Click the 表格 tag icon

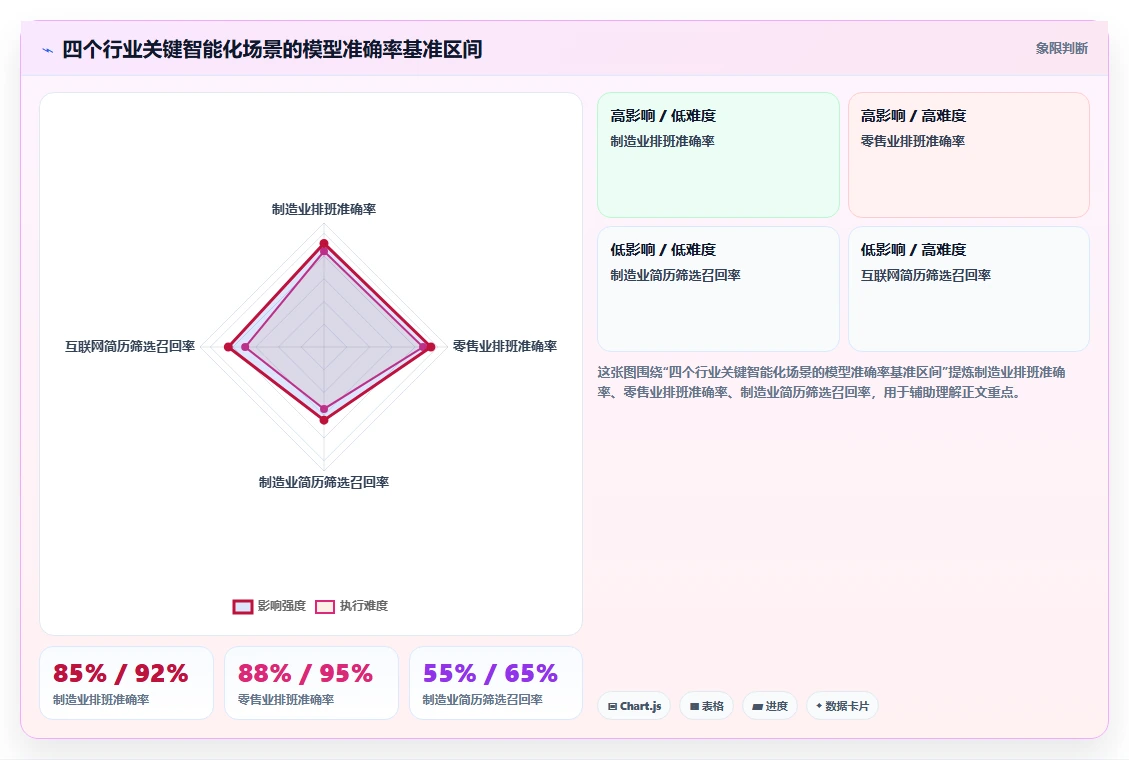[x=694, y=707]
